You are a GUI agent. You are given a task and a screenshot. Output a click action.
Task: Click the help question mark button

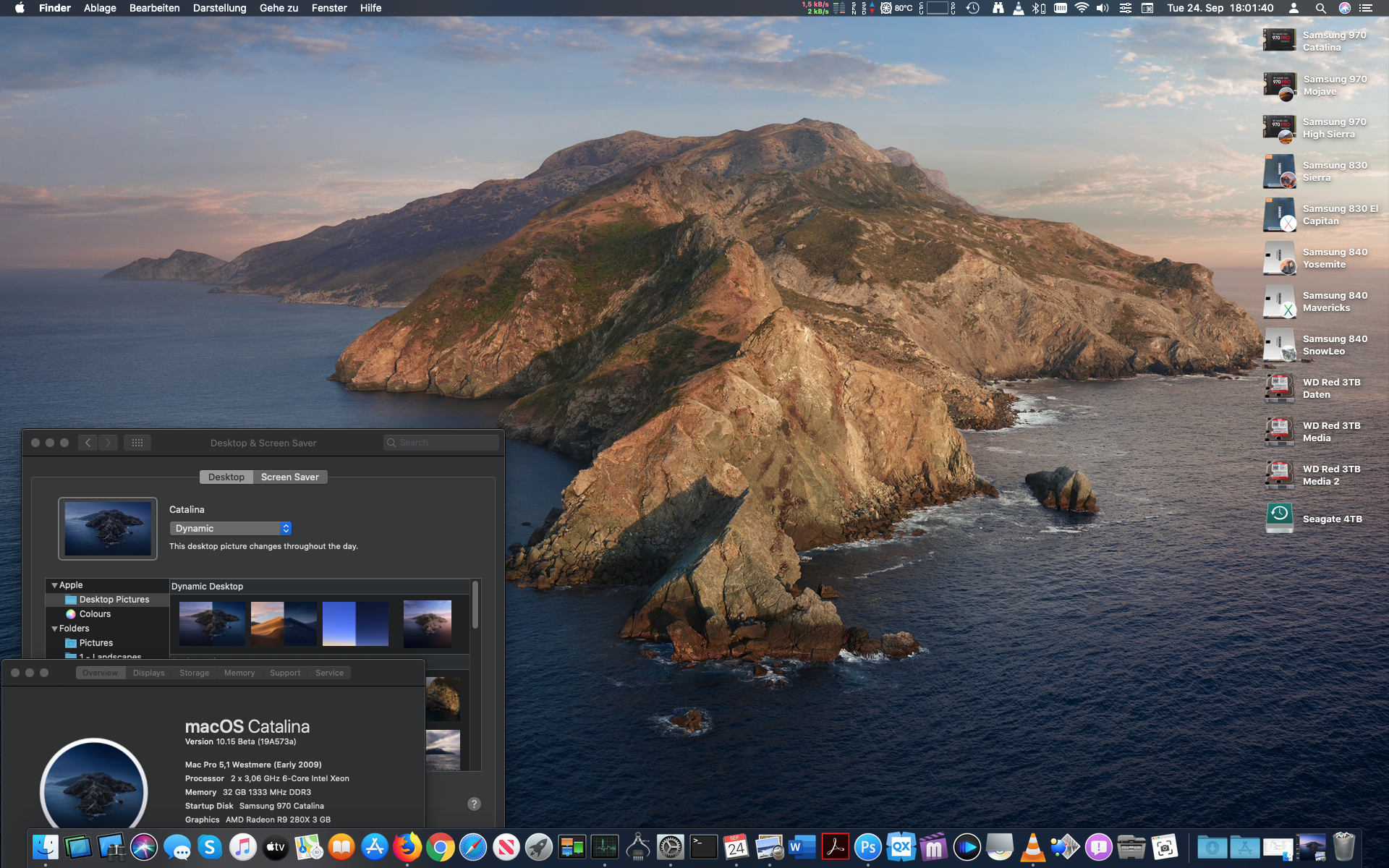(474, 804)
